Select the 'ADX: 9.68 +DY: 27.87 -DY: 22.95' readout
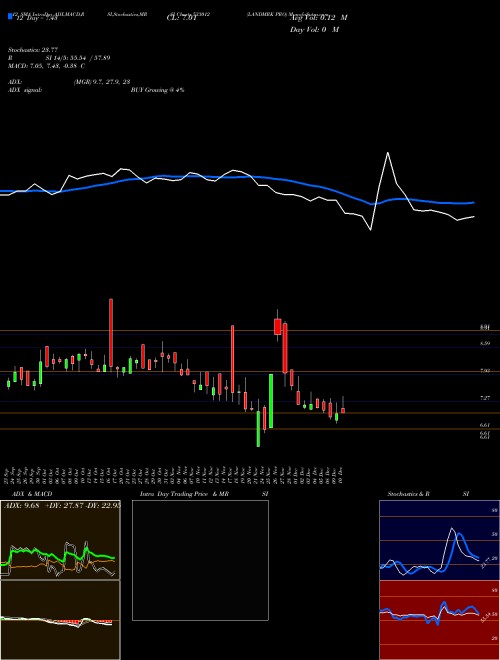 pyautogui.click(x=62, y=505)
